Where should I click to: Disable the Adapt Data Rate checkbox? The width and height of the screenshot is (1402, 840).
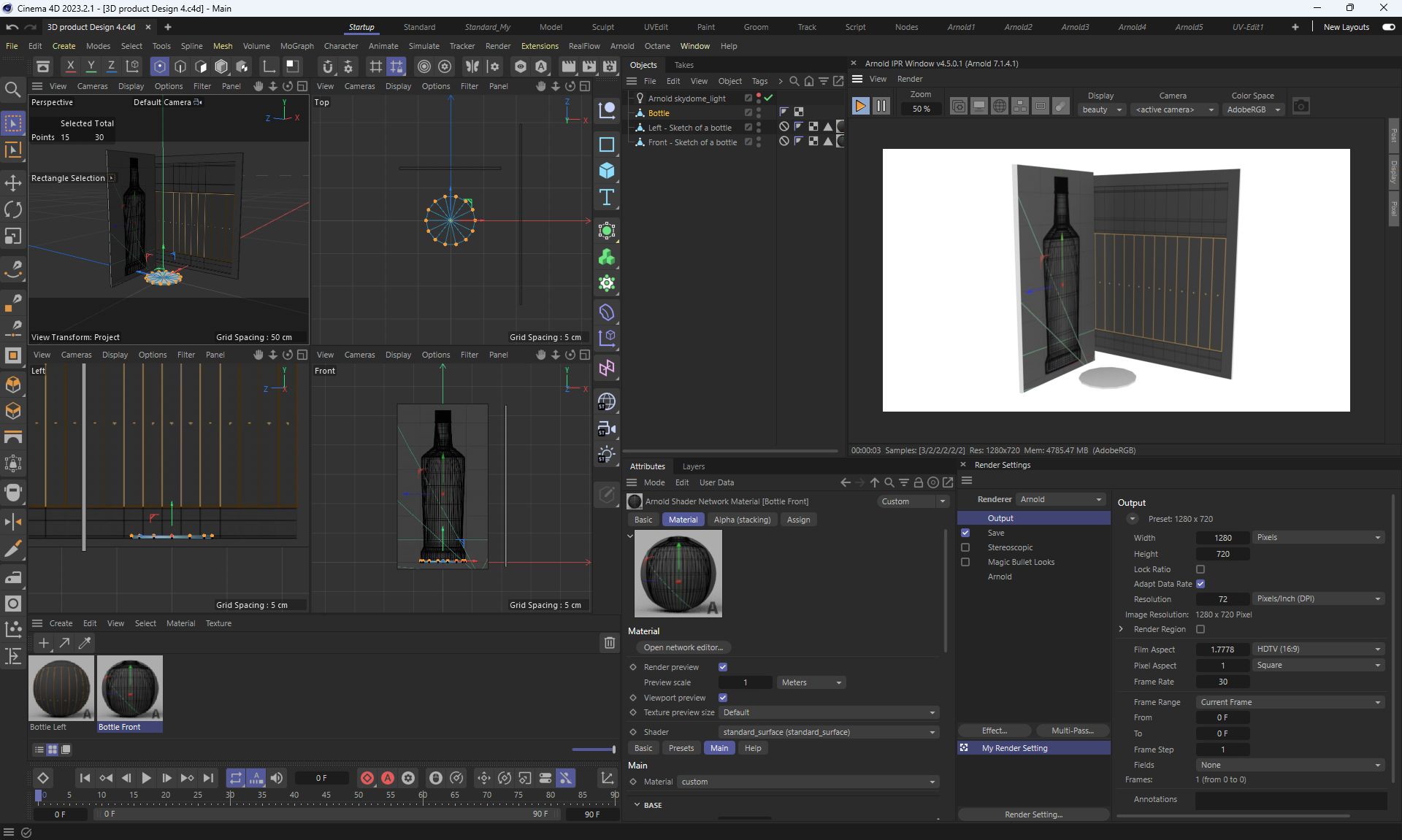pyautogui.click(x=1200, y=584)
